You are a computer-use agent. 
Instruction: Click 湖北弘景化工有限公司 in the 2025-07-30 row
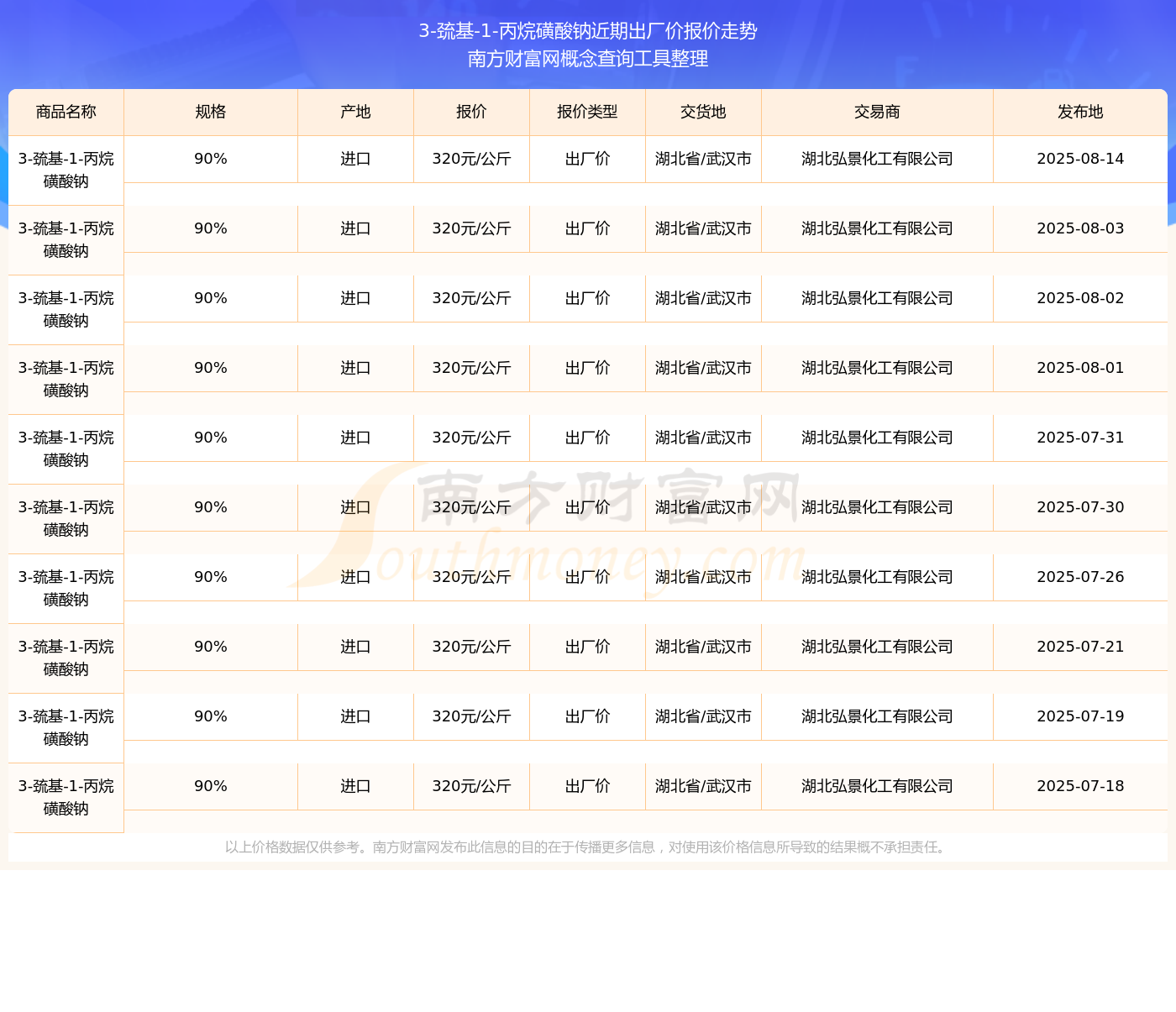pyautogui.click(x=877, y=507)
